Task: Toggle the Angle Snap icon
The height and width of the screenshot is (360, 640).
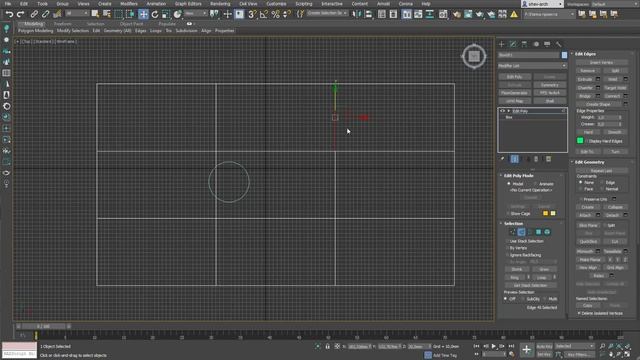Action: pos(264,14)
